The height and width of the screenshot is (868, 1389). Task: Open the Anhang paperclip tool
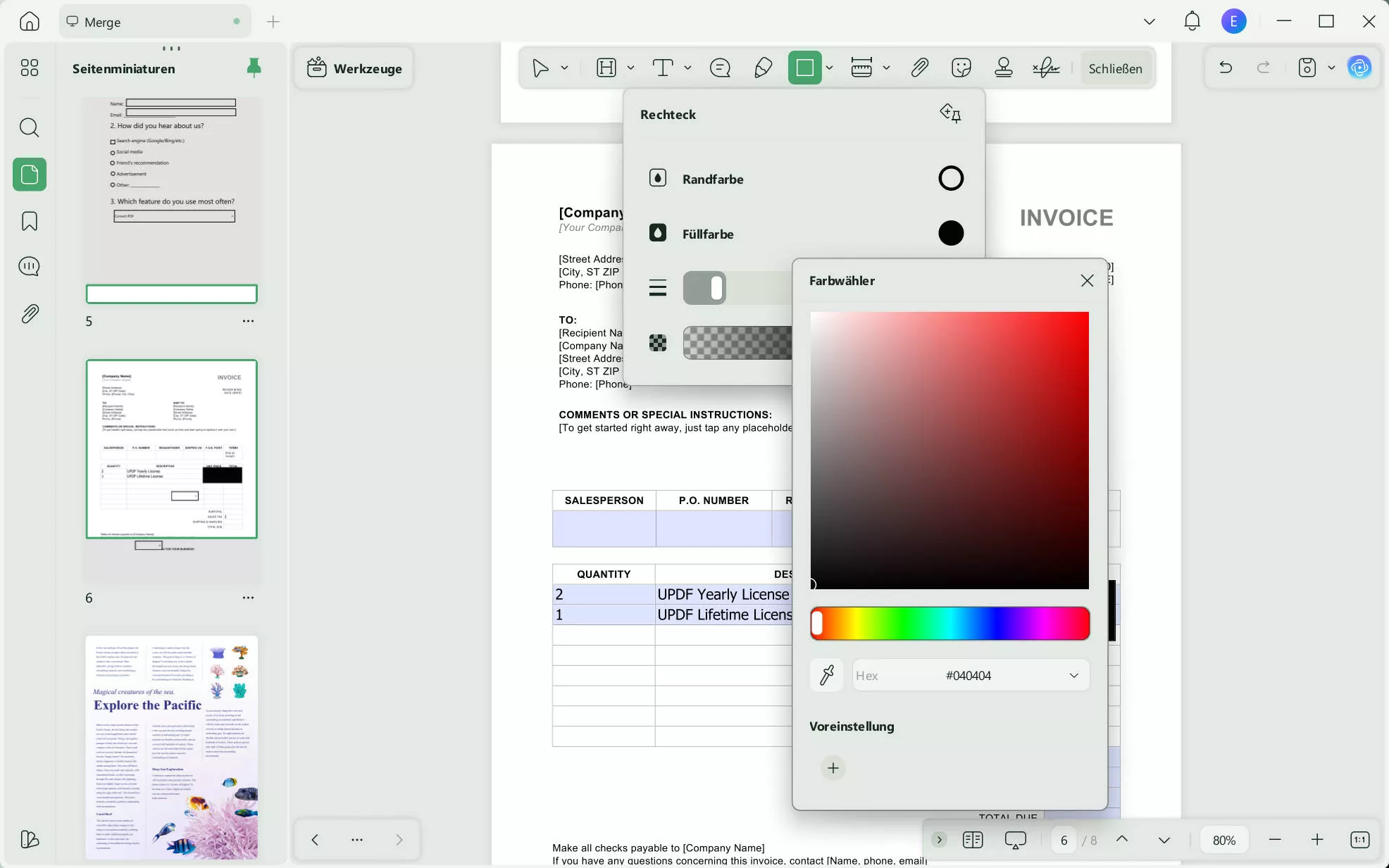[x=920, y=68]
